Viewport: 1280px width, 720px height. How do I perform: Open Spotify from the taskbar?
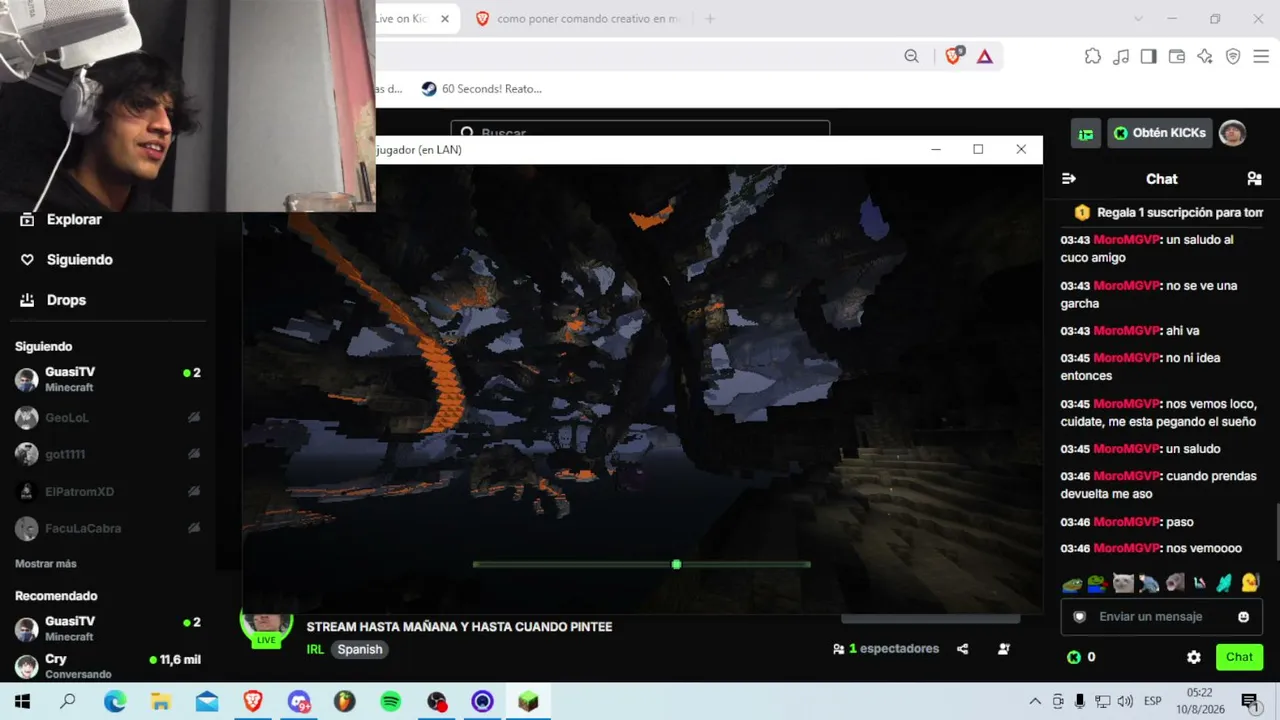391,701
